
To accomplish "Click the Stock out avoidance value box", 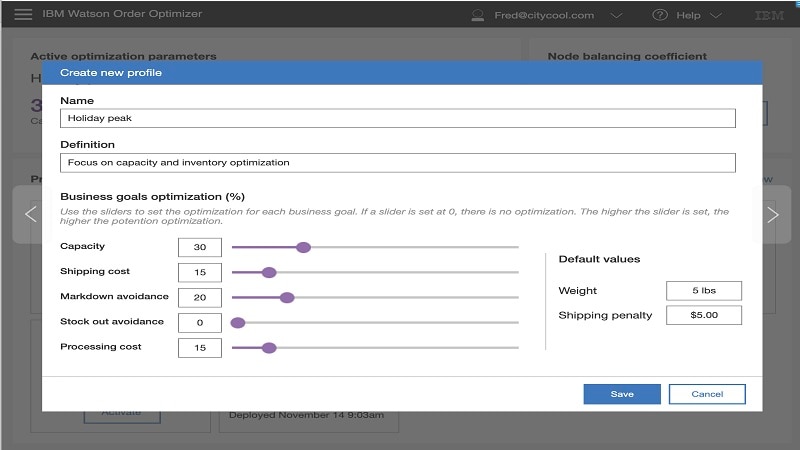I will coord(200,322).
